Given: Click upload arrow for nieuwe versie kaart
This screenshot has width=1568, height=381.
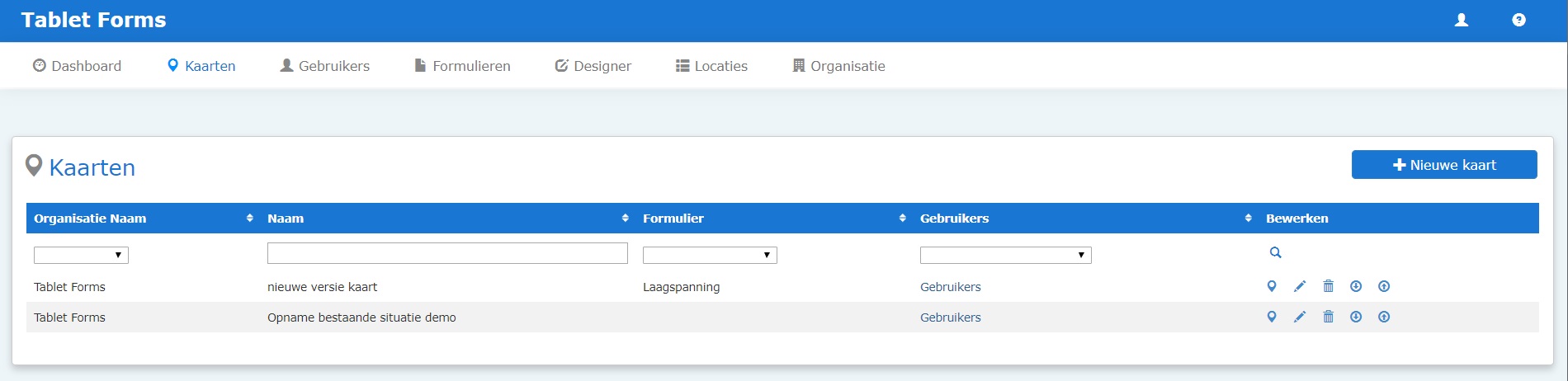Looking at the screenshot, I should click(1384, 286).
